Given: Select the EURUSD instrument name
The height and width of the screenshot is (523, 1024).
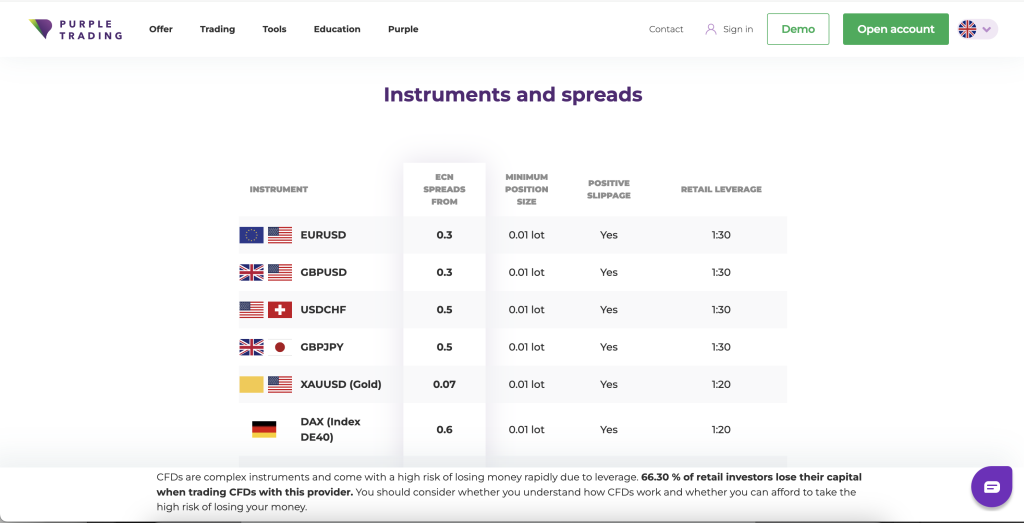Looking at the screenshot, I should pos(323,235).
